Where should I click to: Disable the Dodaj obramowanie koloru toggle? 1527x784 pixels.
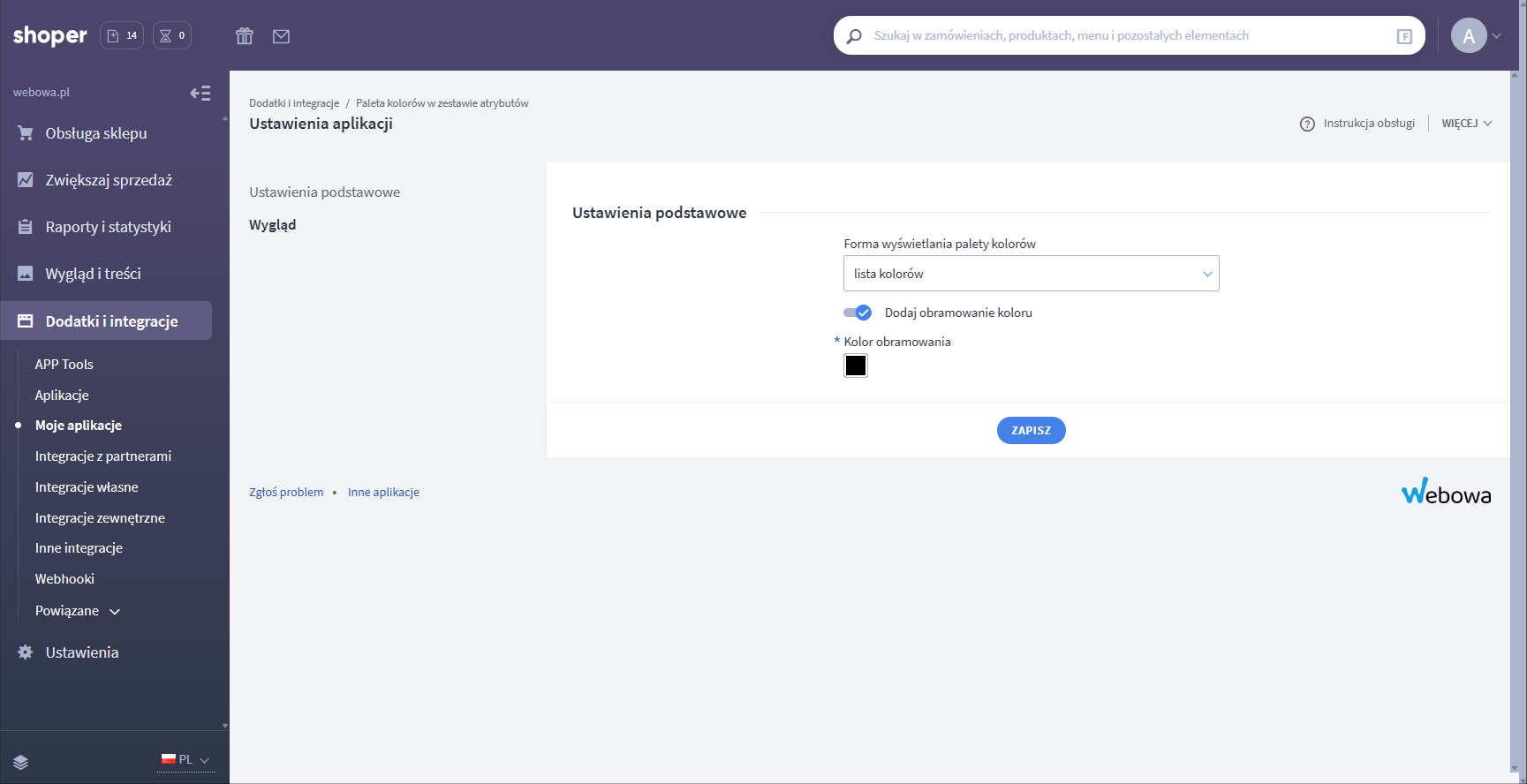858,313
